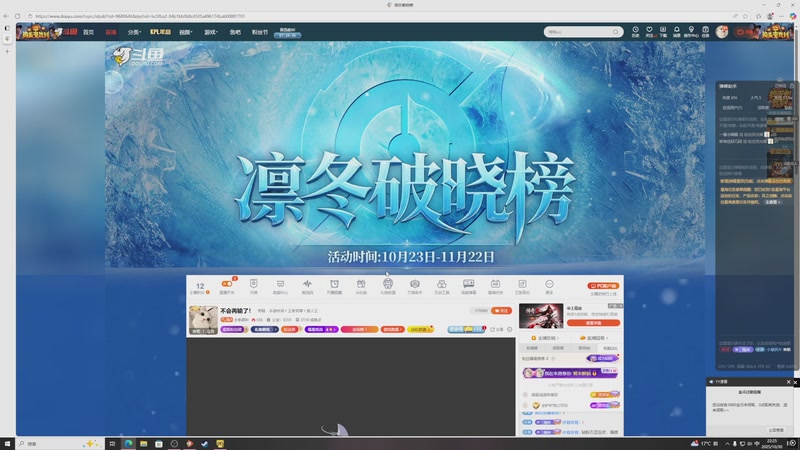Open '鱼吧' fish bar in navigation
The width and height of the screenshot is (800, 450).
pos(235,32)
